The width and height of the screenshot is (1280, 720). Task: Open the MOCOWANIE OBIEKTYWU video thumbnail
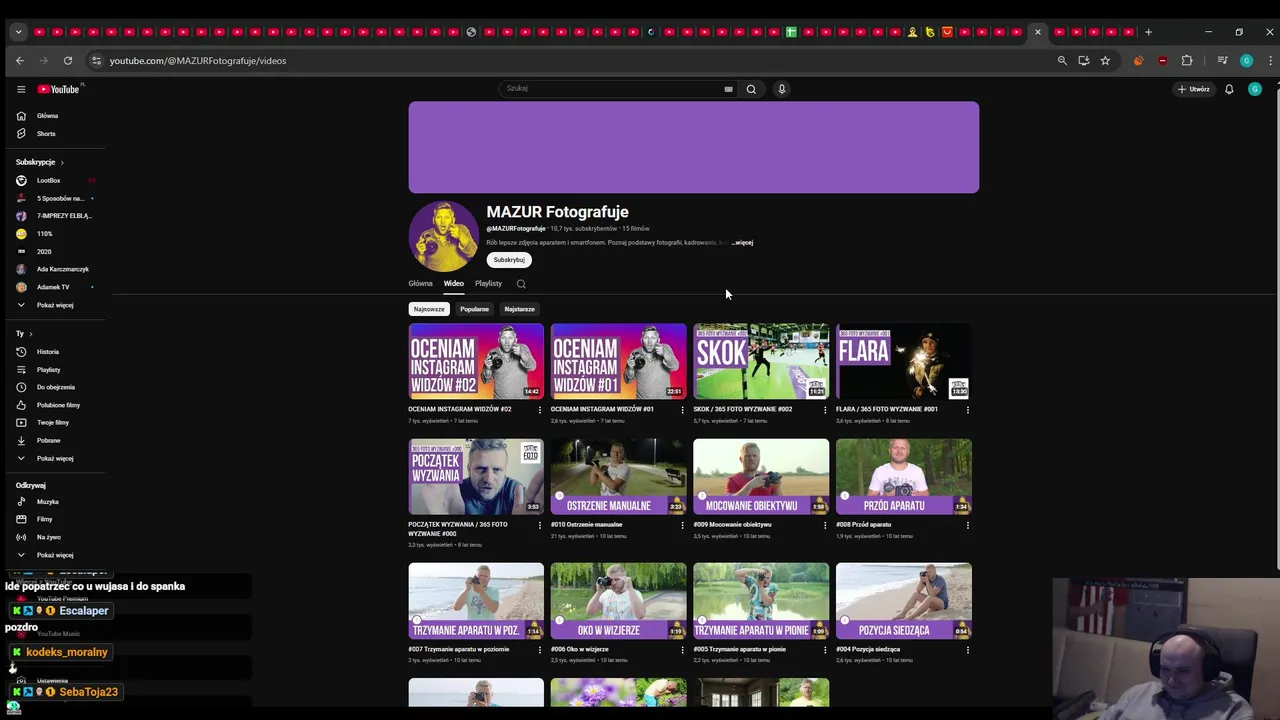pos(761,476)
